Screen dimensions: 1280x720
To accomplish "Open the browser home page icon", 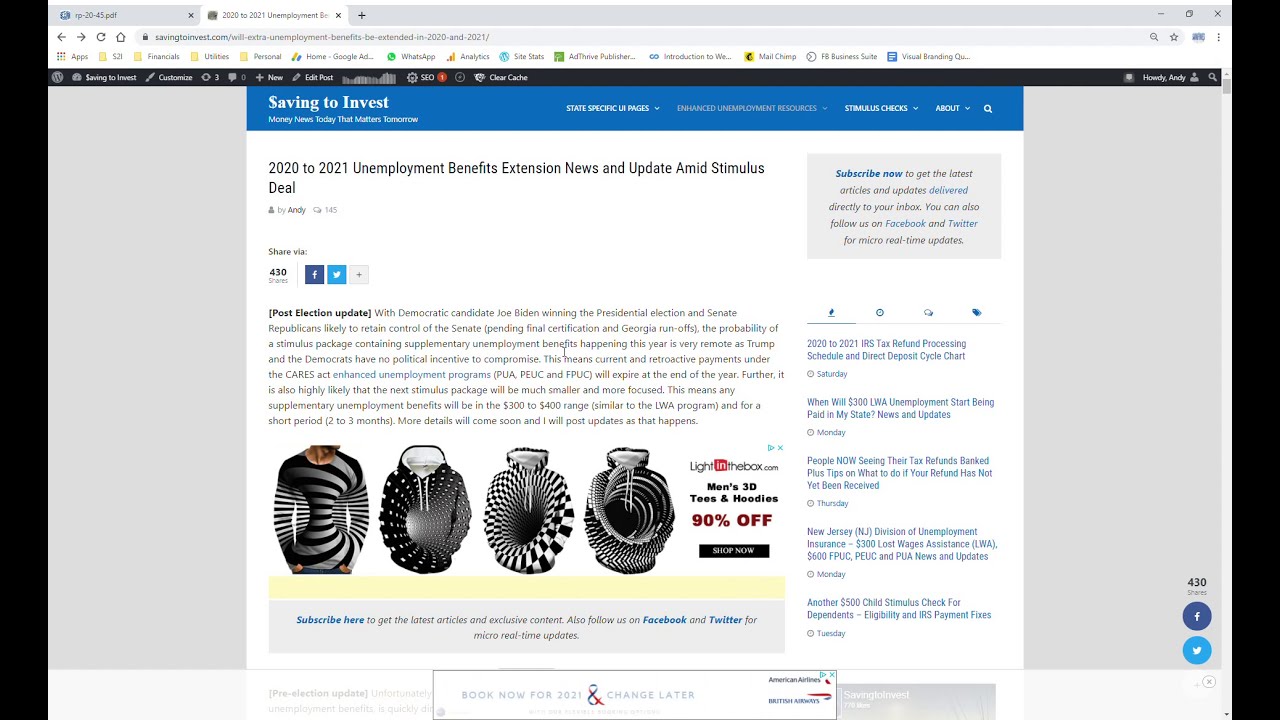I will (120, 37).
